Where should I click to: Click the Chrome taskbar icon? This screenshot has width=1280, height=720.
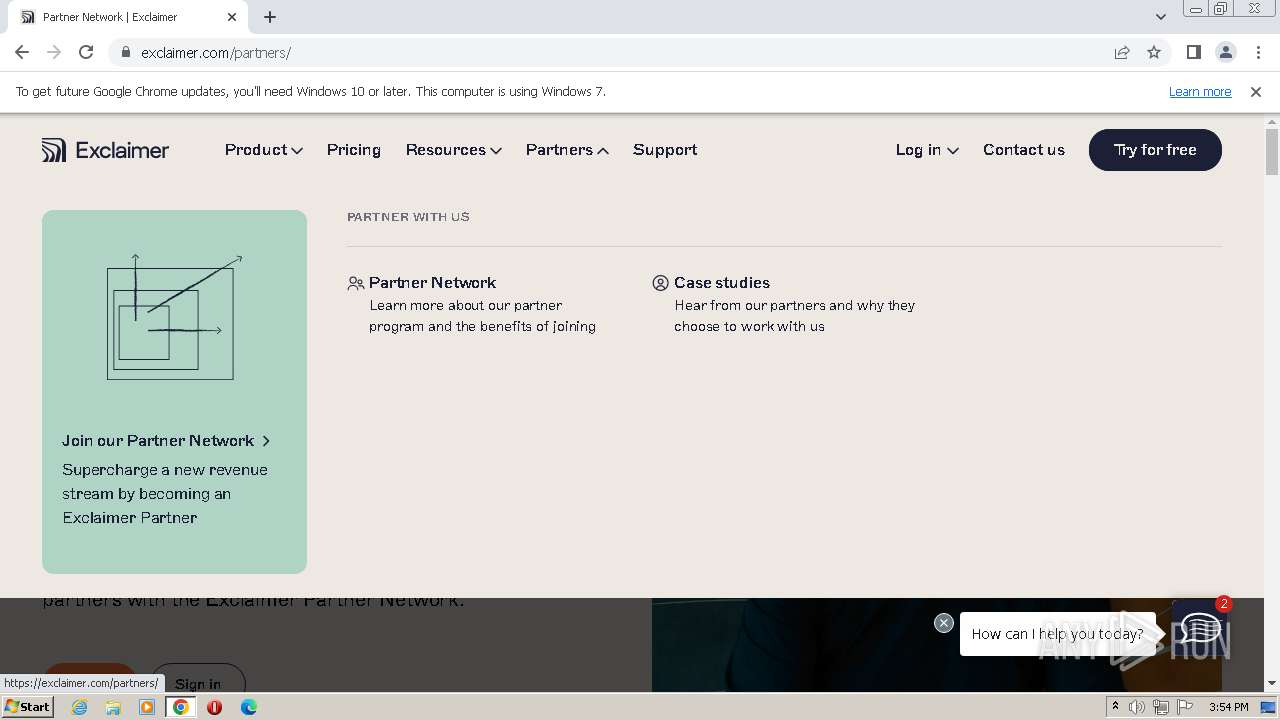click(181, 707)
